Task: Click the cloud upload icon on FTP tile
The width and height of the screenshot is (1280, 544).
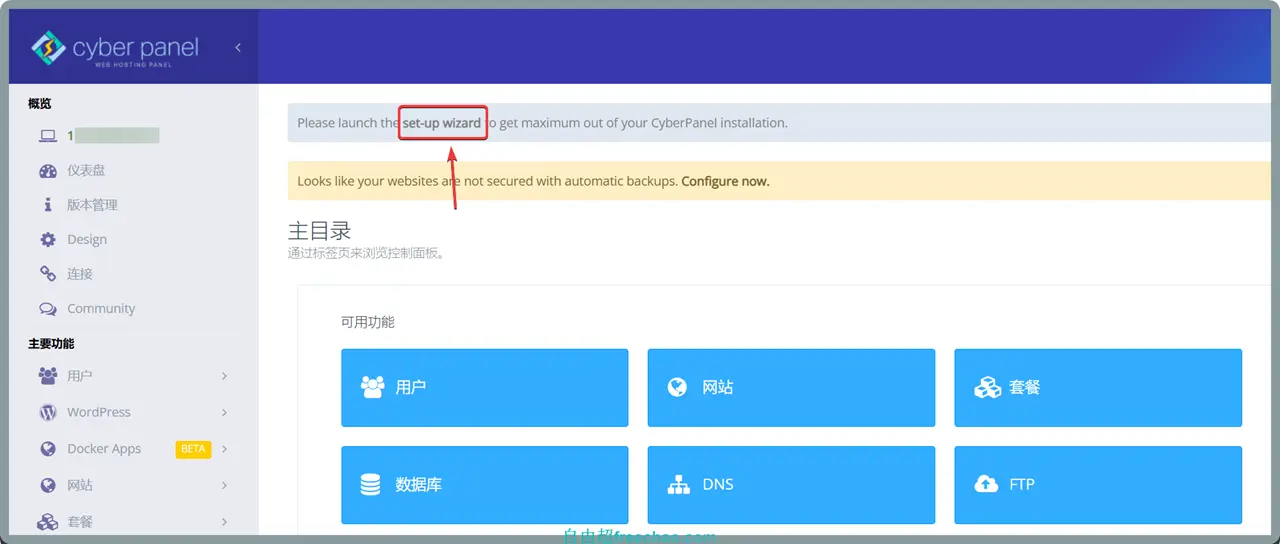Action: tap(986, 485)
